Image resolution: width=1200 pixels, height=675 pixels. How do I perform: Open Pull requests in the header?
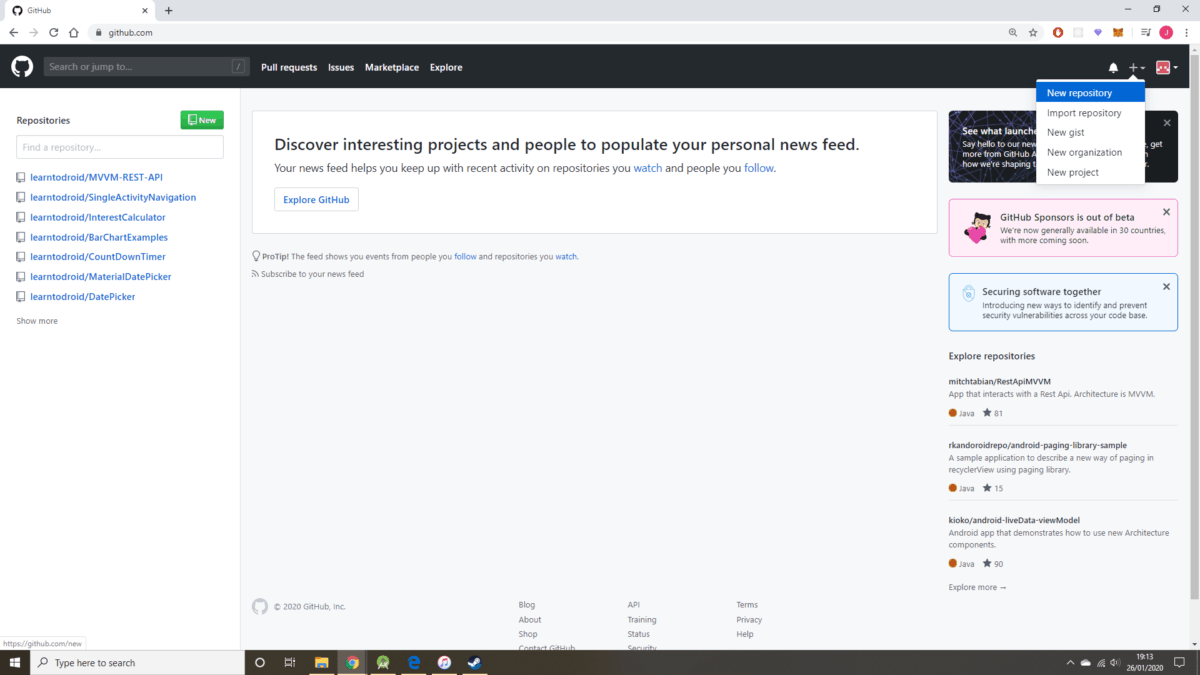(289, 67)
